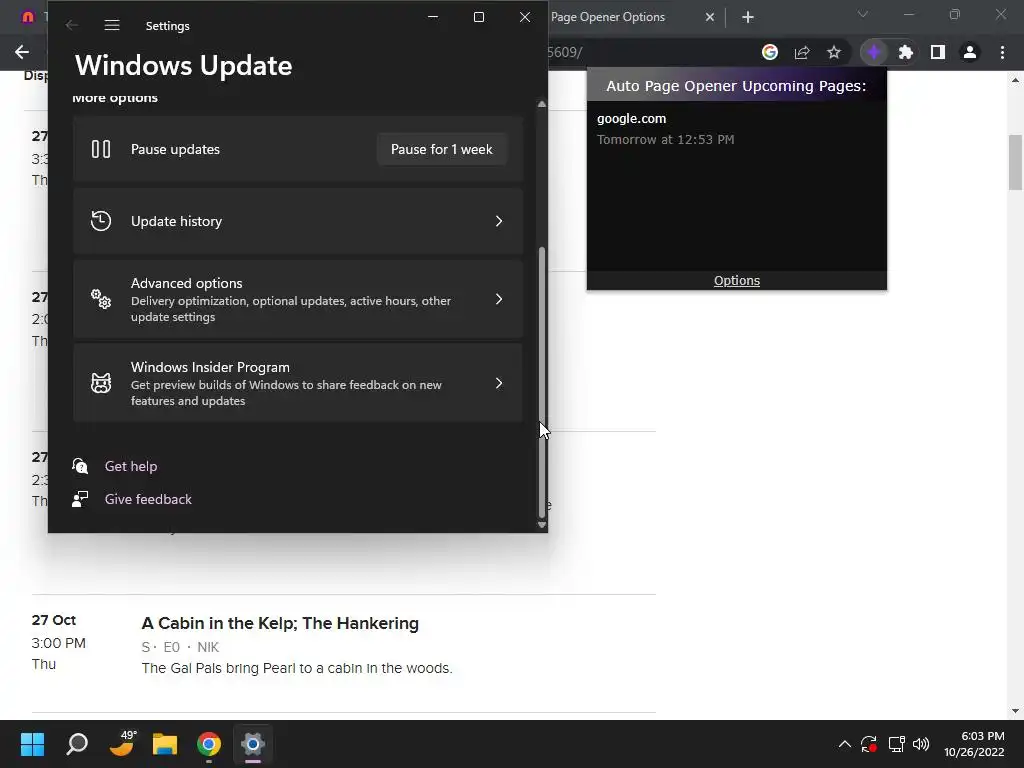Click the Auto Page Opener extension icon
This screenshot has height=768, width=1024.
[874, 52]
